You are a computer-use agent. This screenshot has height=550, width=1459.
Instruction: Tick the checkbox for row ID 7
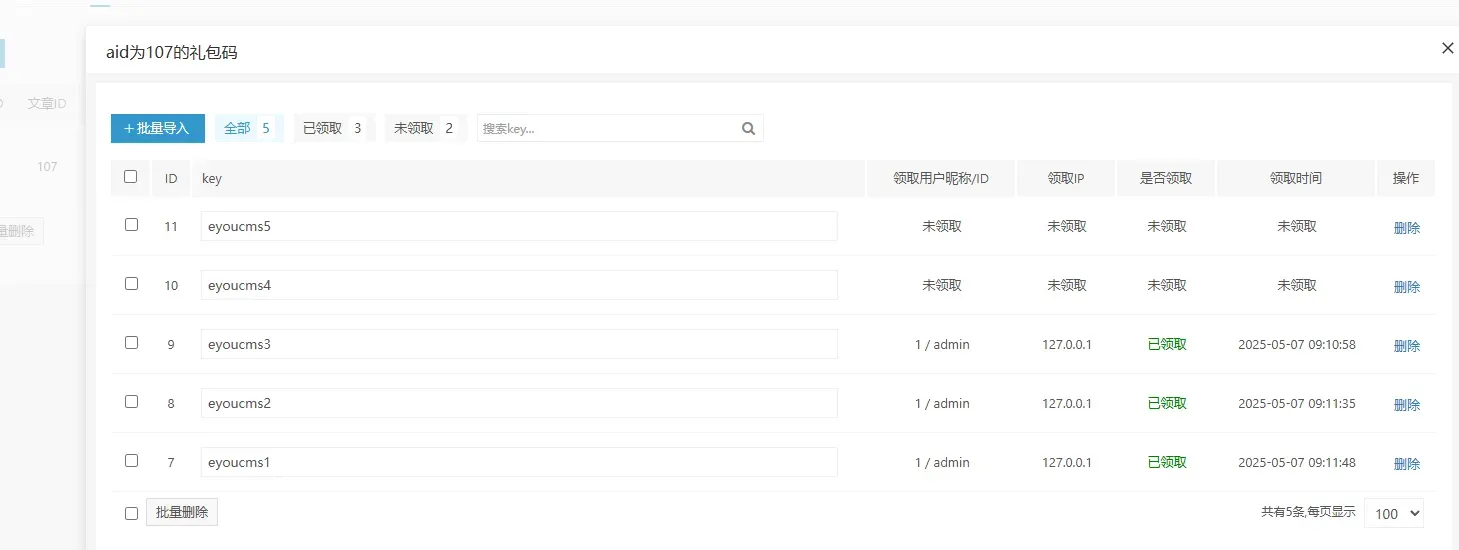click(x=131, y=461)
